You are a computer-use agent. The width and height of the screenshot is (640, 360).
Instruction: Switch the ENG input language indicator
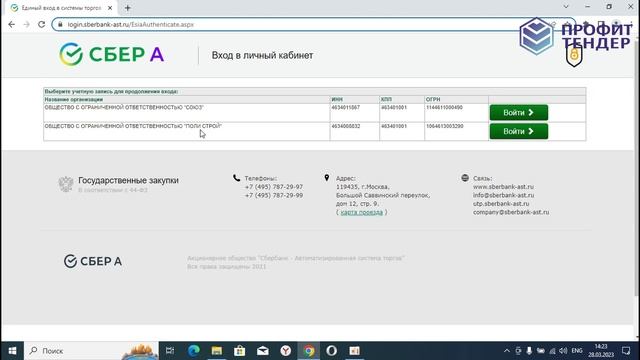pos(577,351)
